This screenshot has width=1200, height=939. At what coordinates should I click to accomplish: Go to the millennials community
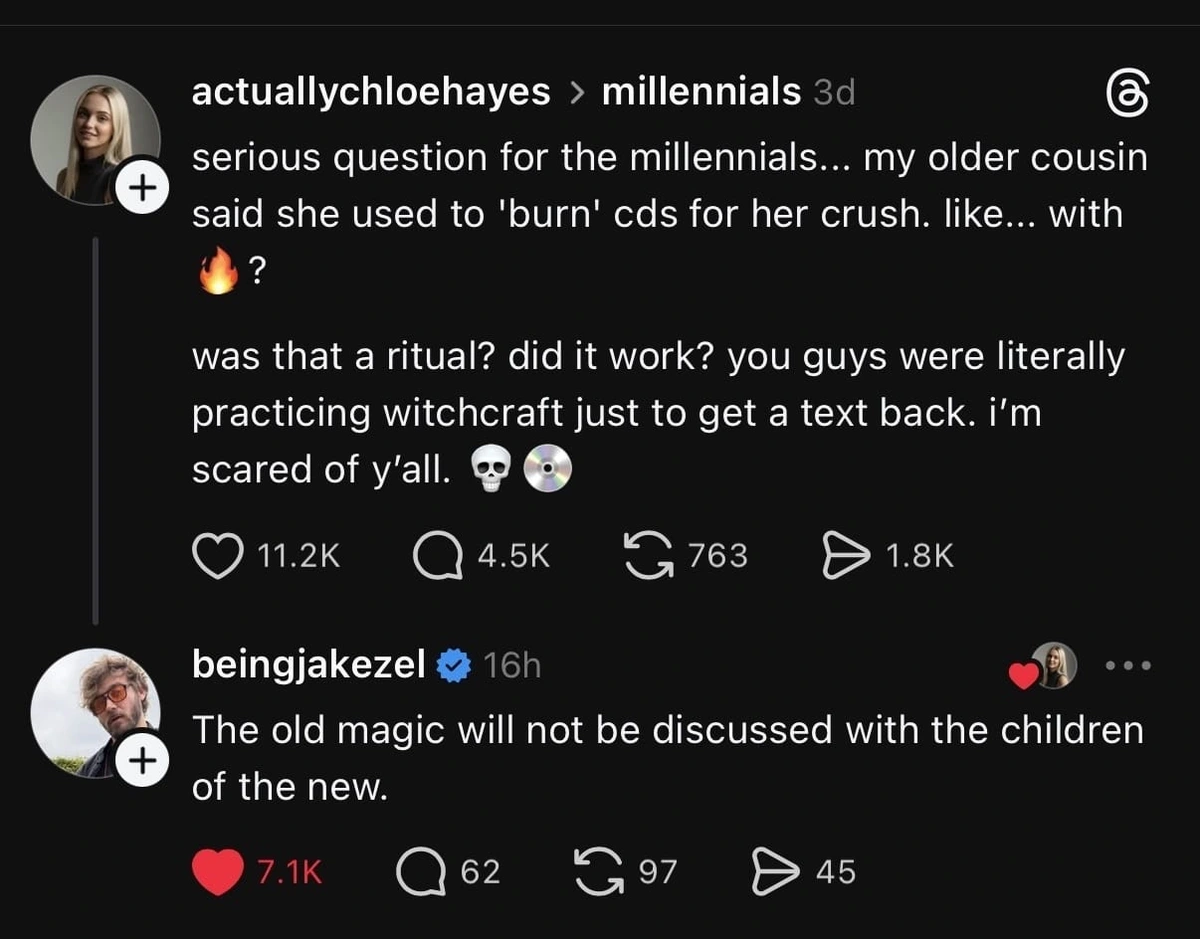pyautogui.click(x=701, y=92)
